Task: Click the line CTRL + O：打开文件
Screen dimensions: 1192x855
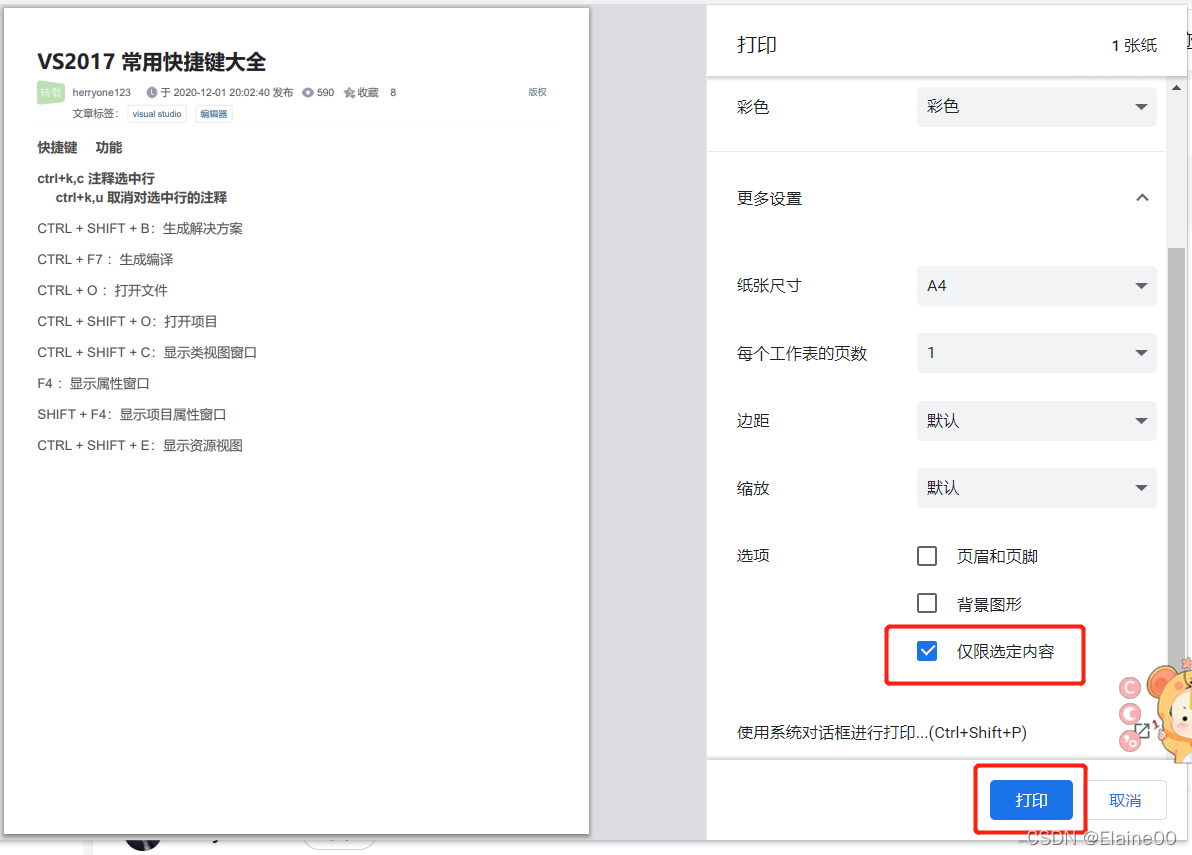Action: (103, 290)
